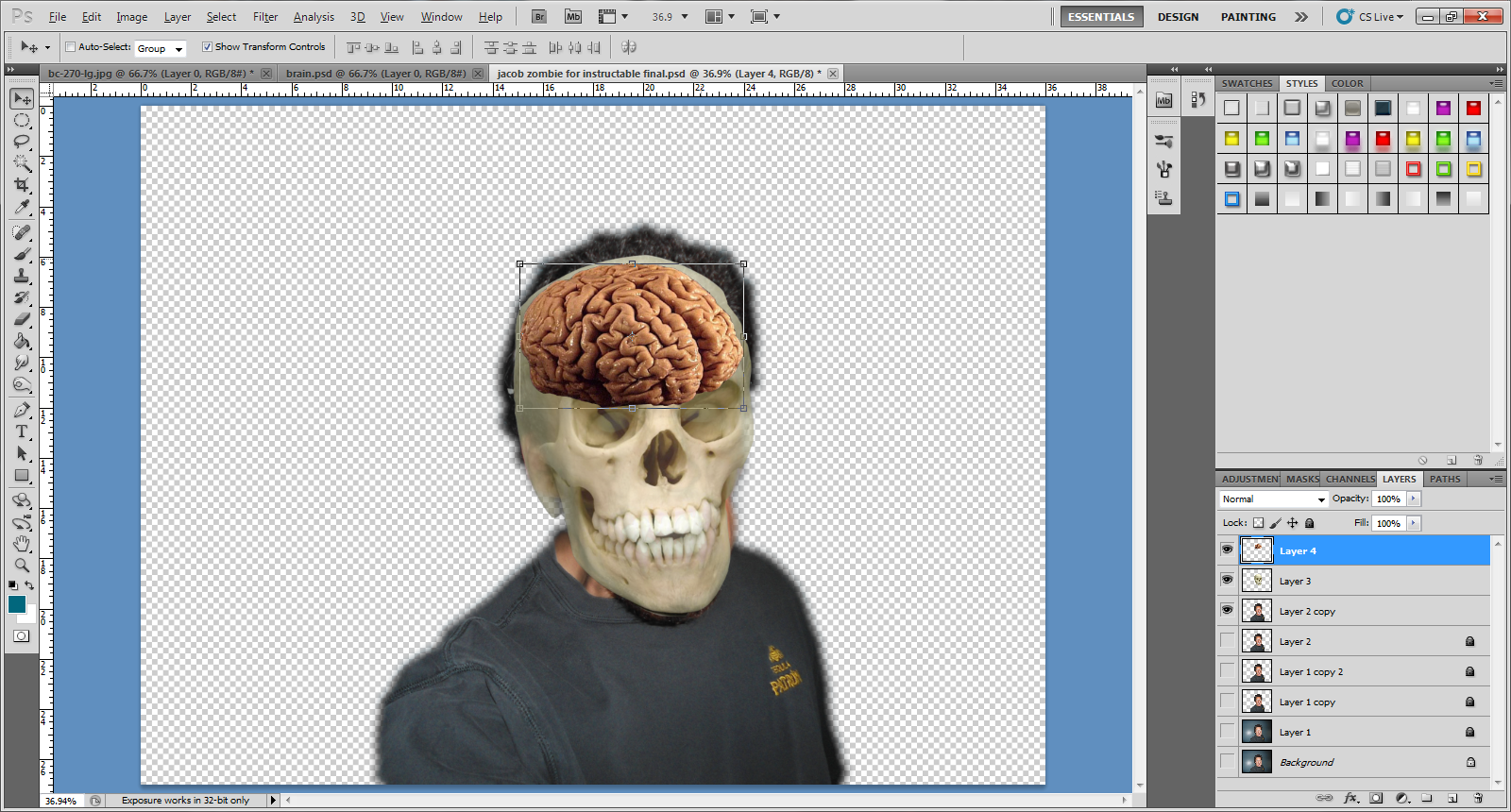The height and width of the screenshot is (812, 1511).
Task: Select the Rectangle shape tool
Action: click(22, 475)
